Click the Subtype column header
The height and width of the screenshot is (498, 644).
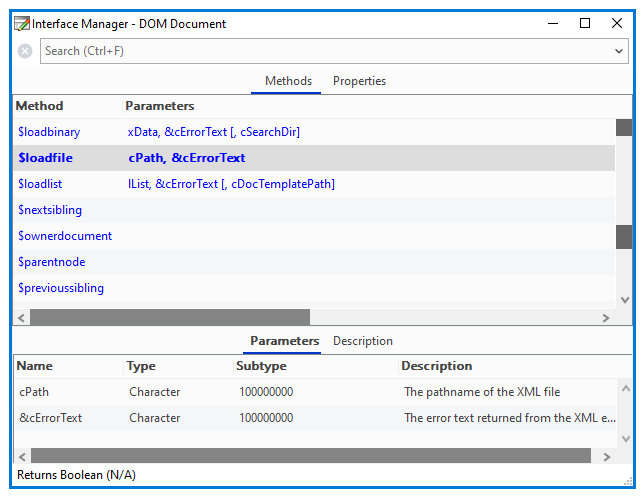[261, 366]
